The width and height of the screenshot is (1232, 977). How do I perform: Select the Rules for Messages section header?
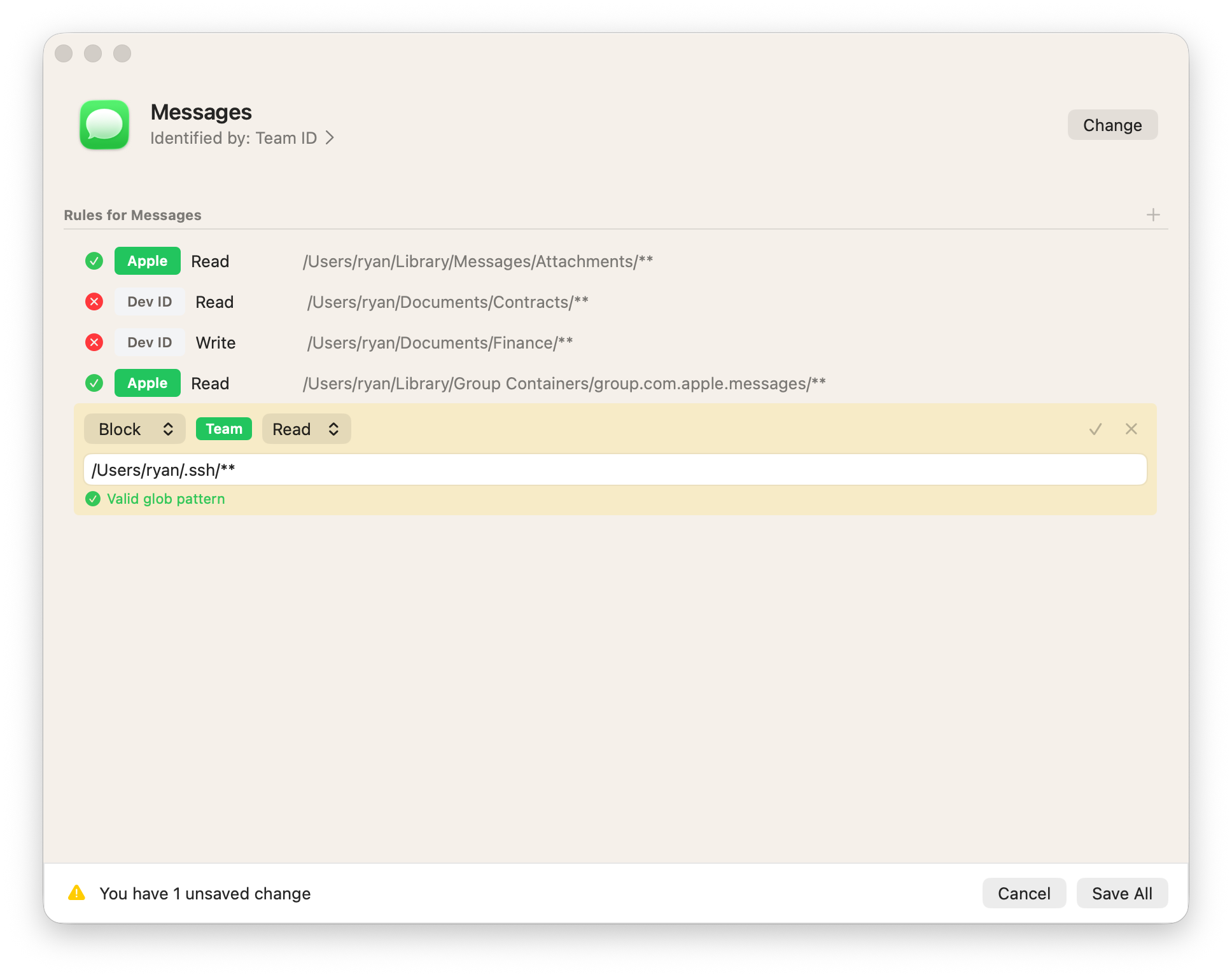(132, 215)
